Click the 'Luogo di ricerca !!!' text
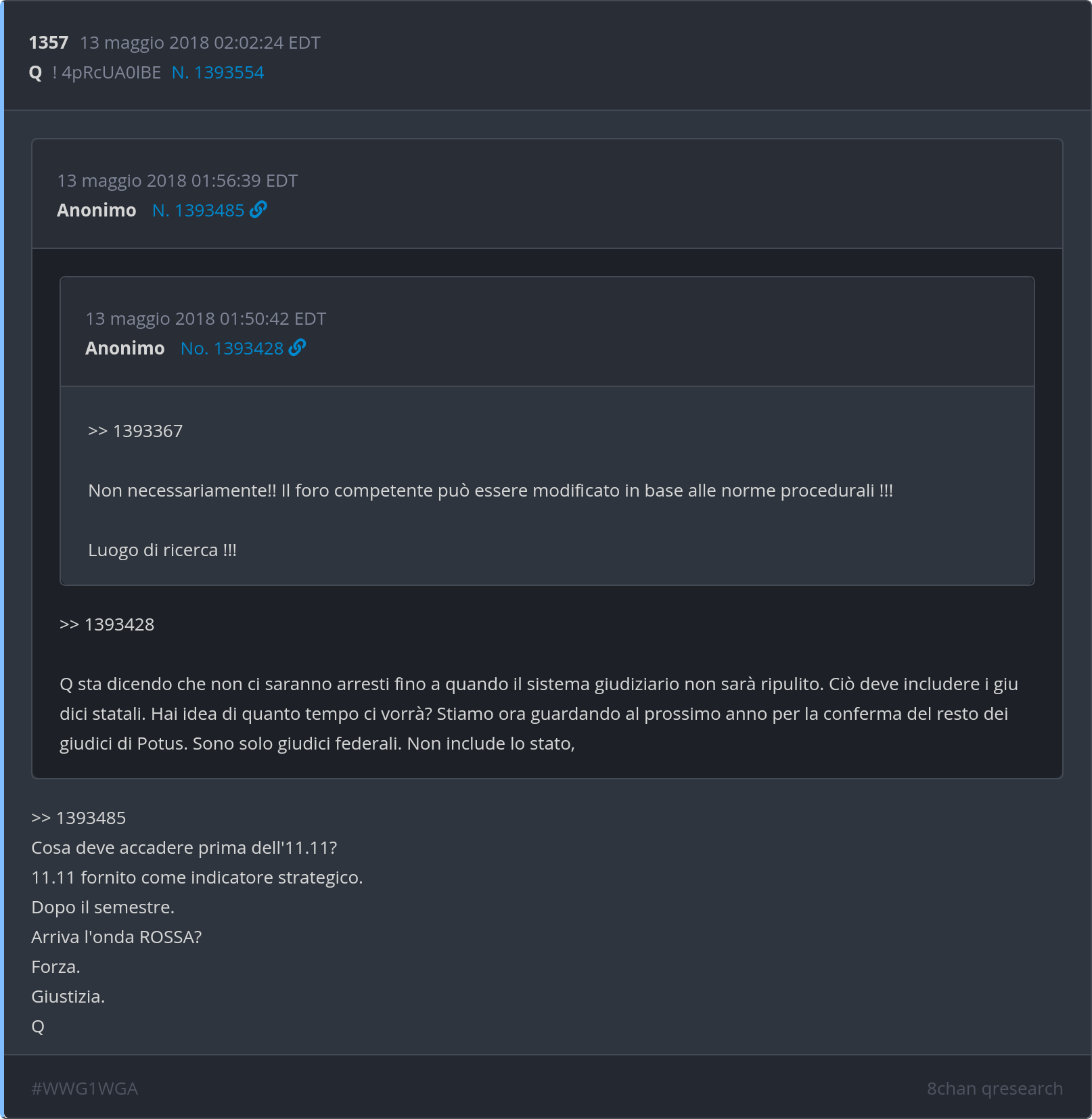The width and height of the screenshot is (1092, 1119). pos(162,550)
